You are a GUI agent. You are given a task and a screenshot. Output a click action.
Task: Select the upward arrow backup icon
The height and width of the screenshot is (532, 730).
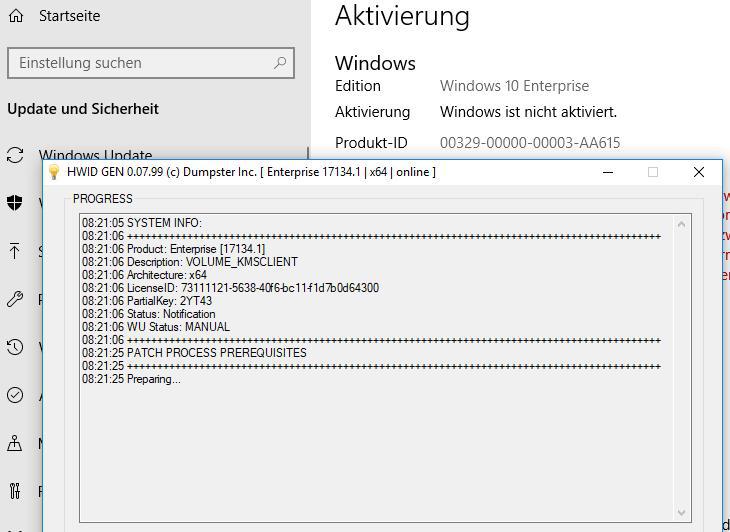(x=14, y=250)
